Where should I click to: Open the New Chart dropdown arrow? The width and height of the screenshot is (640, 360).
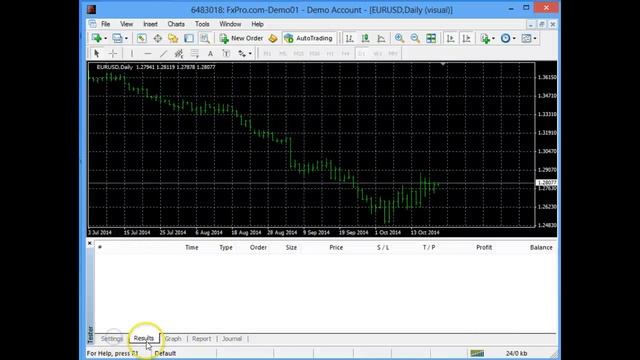click(x=105, y=38)
